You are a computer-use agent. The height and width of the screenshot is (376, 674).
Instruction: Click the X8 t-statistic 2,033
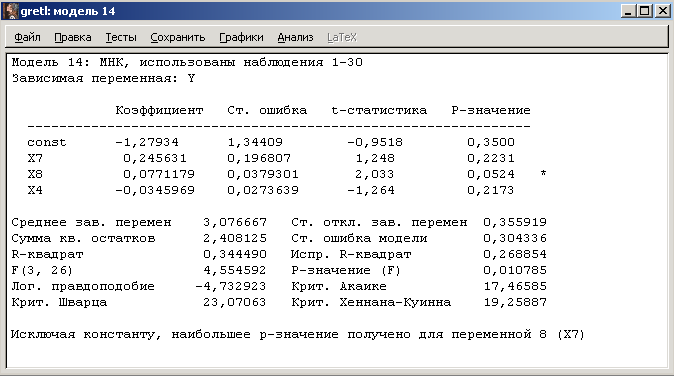point(375,174)
